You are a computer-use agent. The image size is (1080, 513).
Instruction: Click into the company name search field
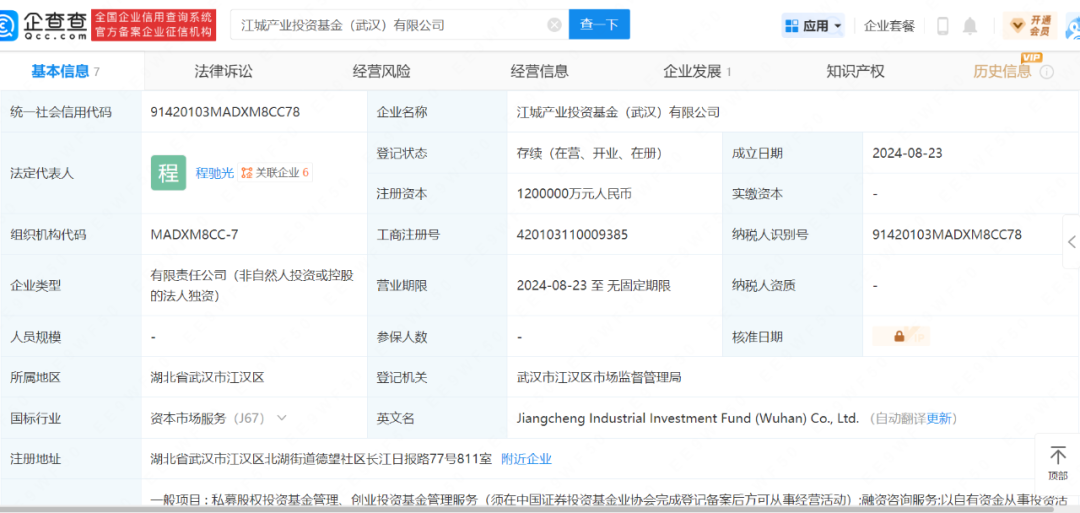click(390, 25)
